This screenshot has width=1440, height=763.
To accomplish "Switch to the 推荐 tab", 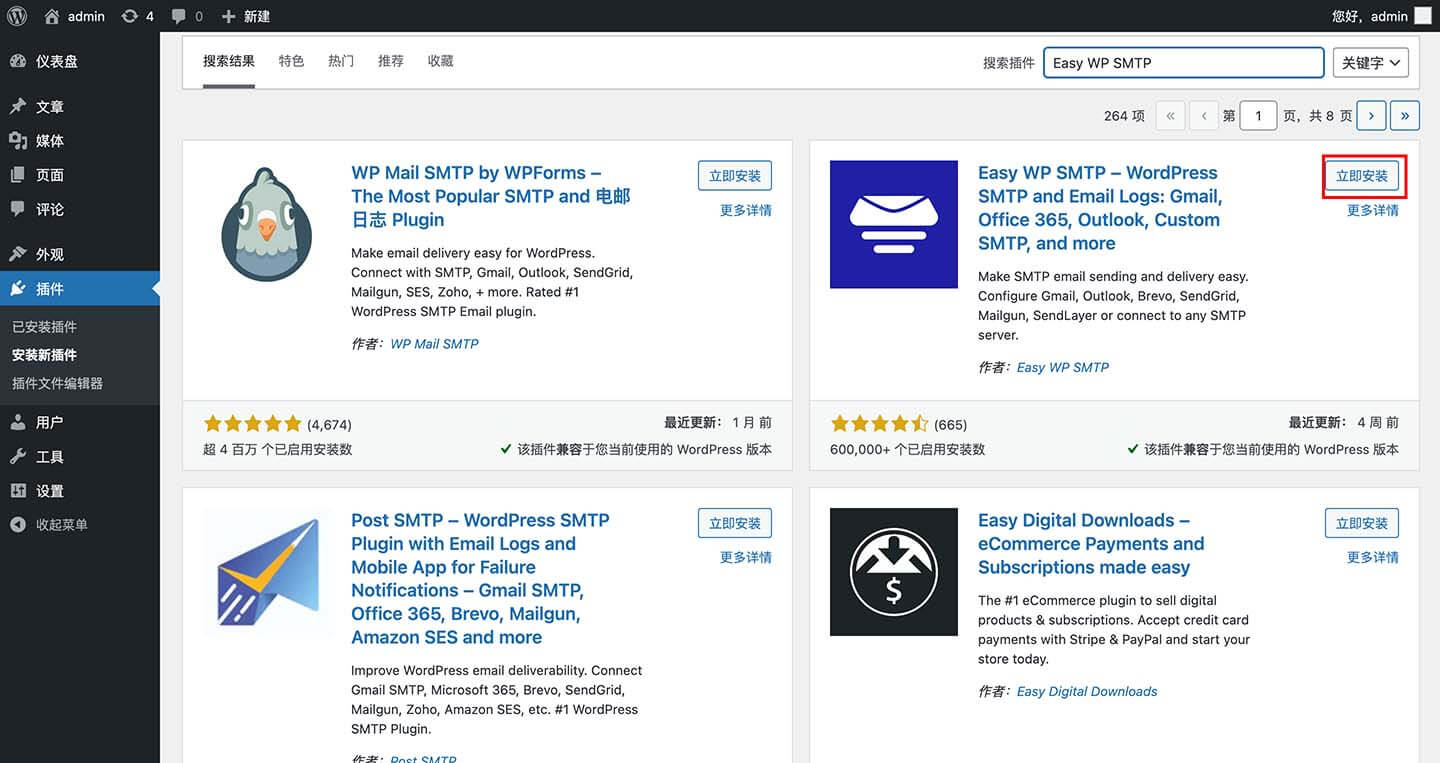I will (x=391, y=62).
